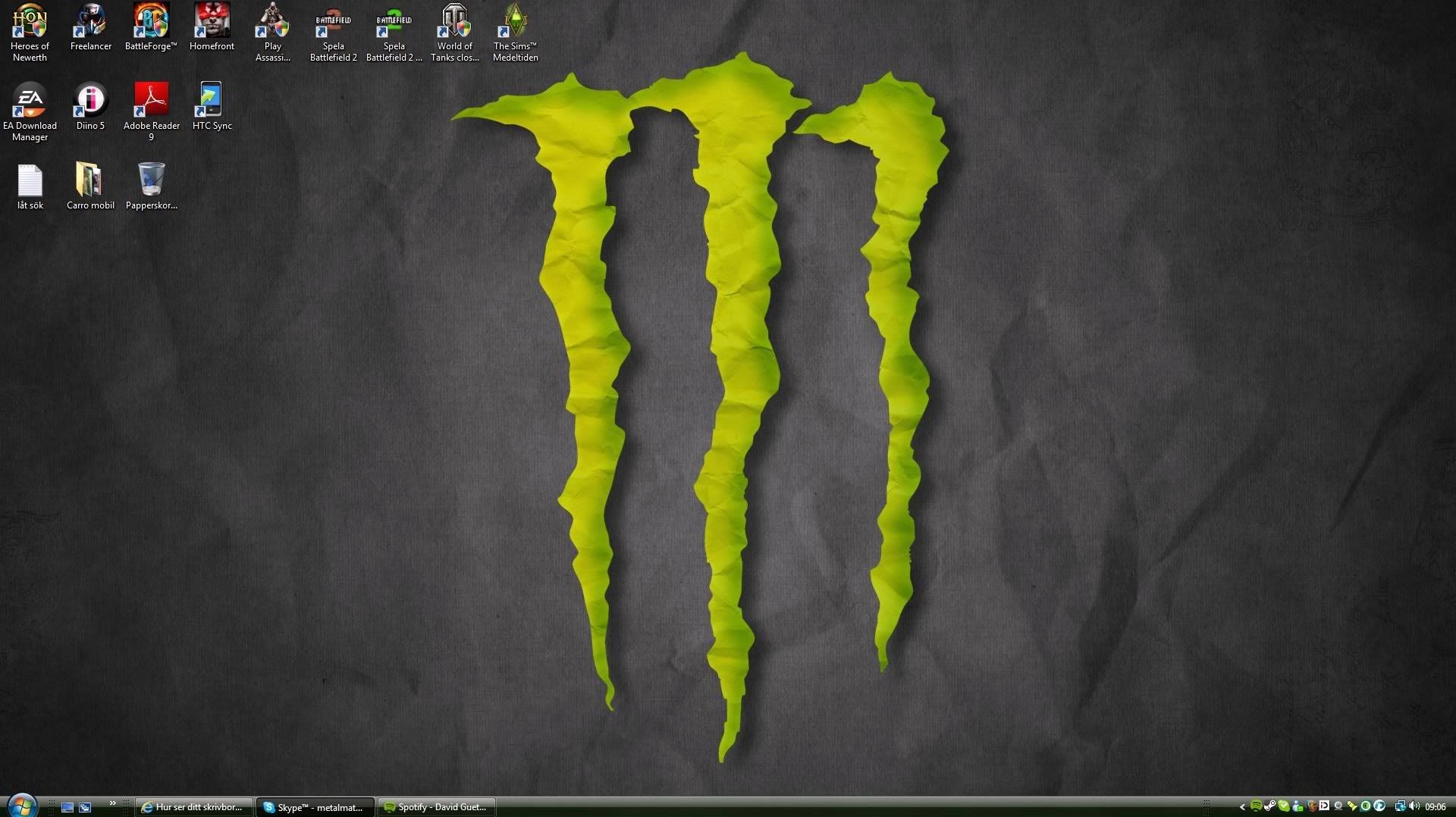
Task: Select Play Assassin's Creed shortcut
Action: pos(272,32)
